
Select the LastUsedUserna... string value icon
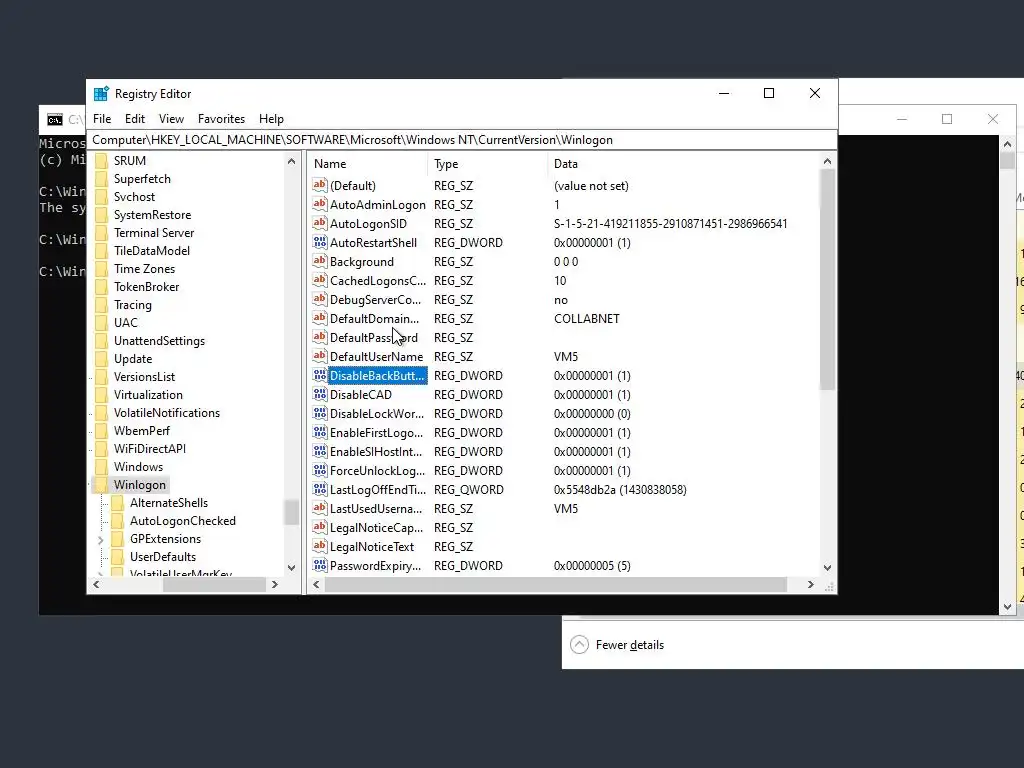(319, 508)
